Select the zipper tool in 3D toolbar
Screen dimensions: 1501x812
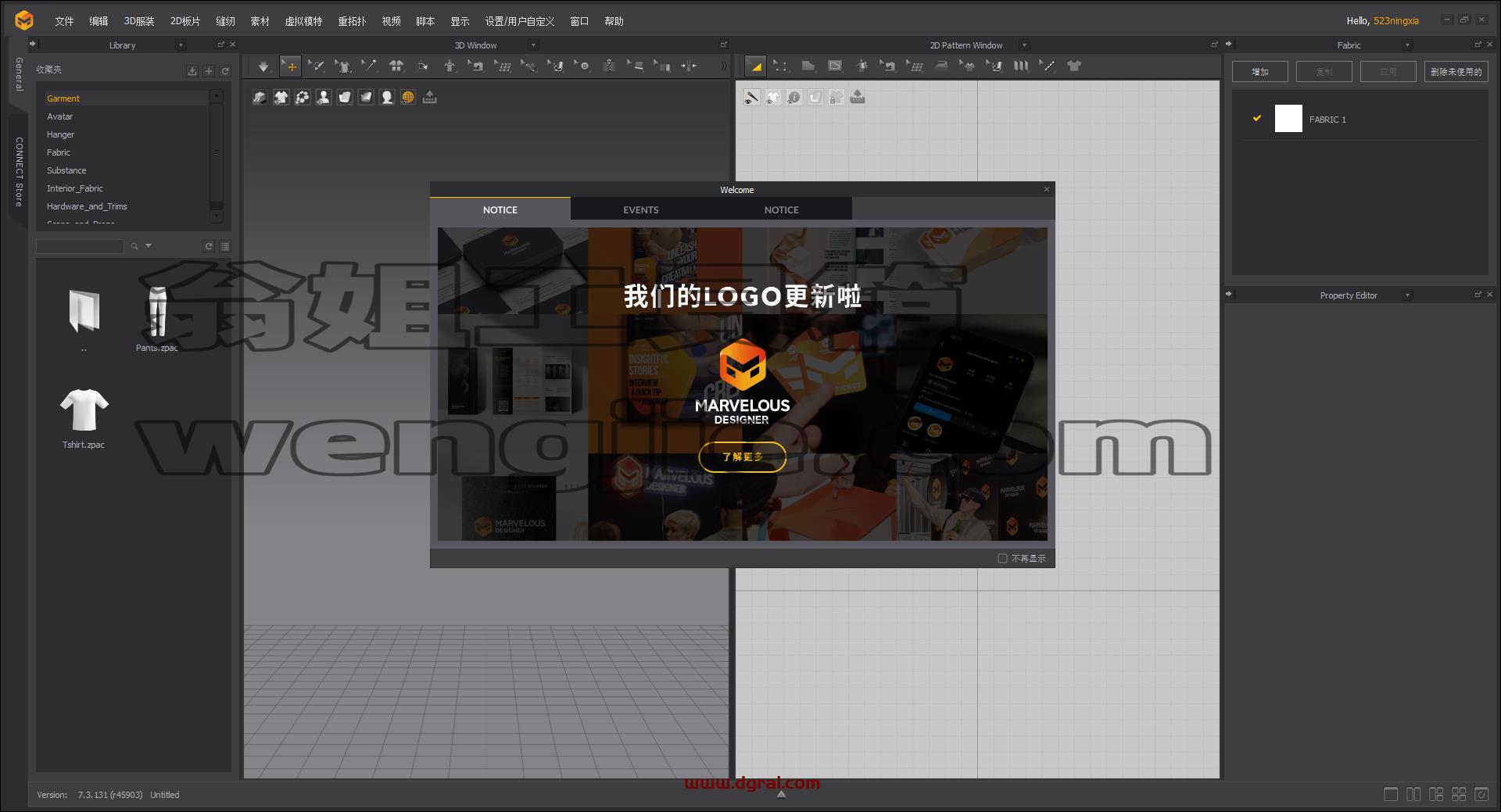[609, 66]
